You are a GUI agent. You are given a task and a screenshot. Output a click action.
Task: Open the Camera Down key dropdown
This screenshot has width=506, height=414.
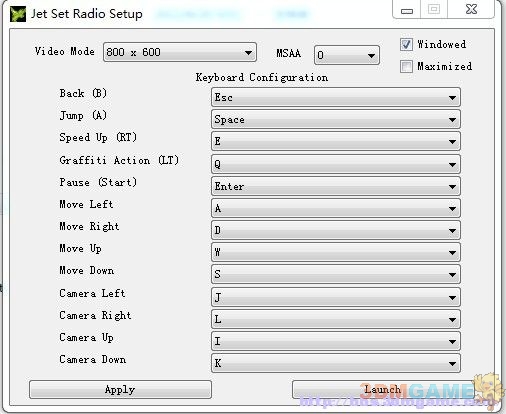[x=336, y=363]
